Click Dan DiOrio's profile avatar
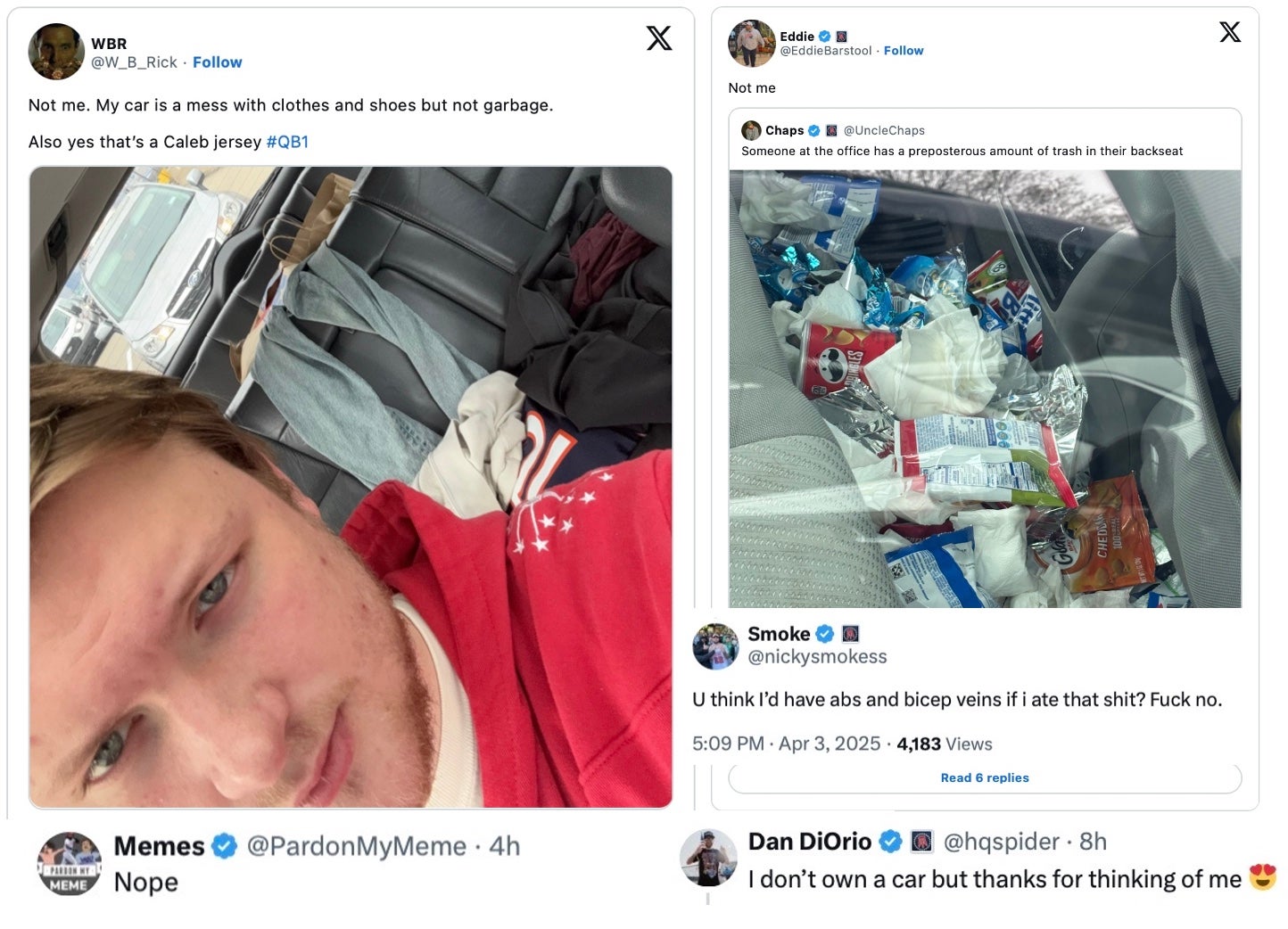This screenshot has height=929, width=1288. click(x=708, y=858)
